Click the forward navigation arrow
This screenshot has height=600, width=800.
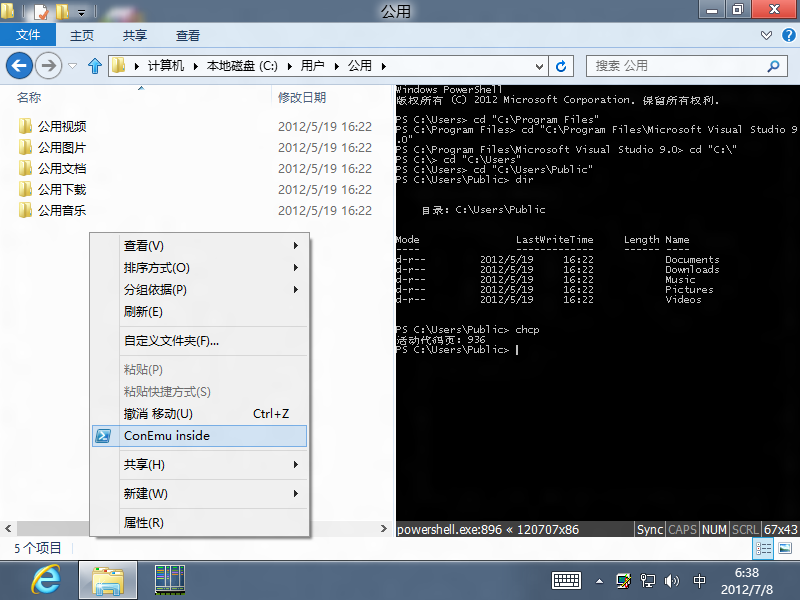(x=48, y=66)
